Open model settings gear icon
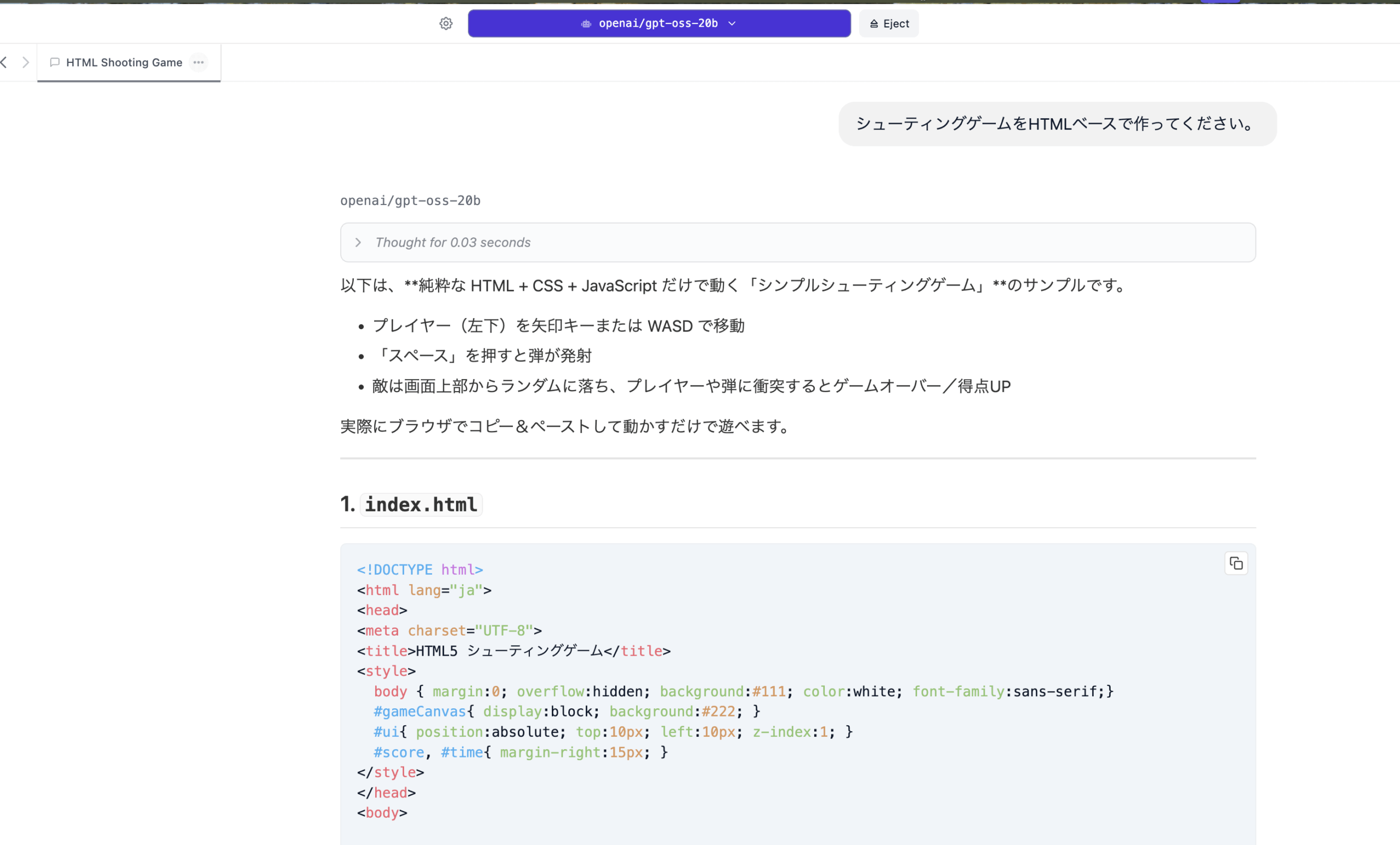 click(446, 24)
